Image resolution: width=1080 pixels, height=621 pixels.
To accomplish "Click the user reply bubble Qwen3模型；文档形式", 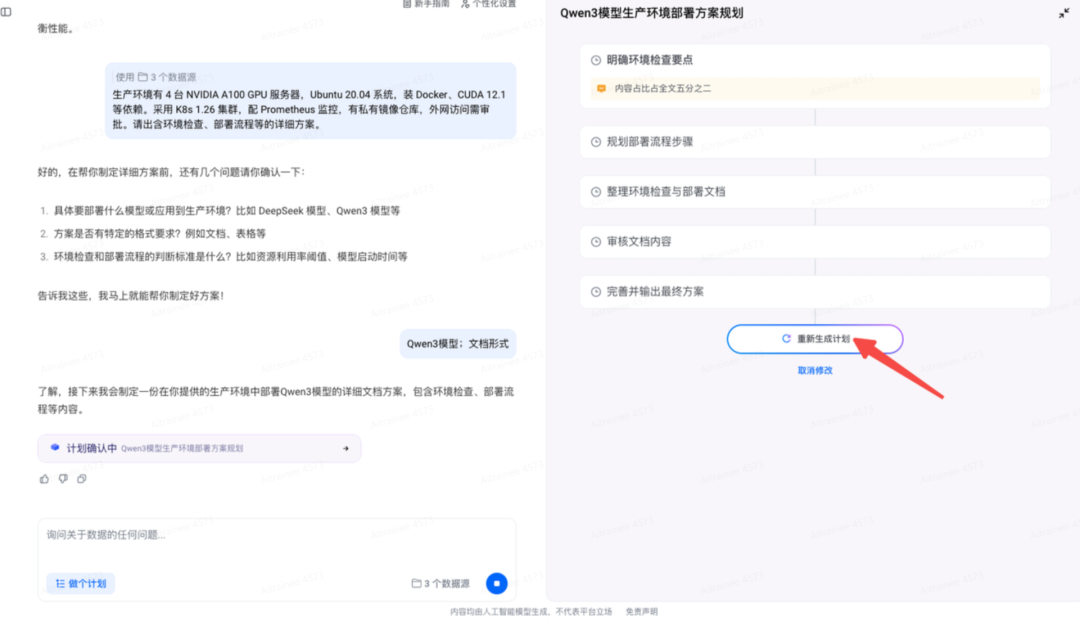I will [457, 344].
